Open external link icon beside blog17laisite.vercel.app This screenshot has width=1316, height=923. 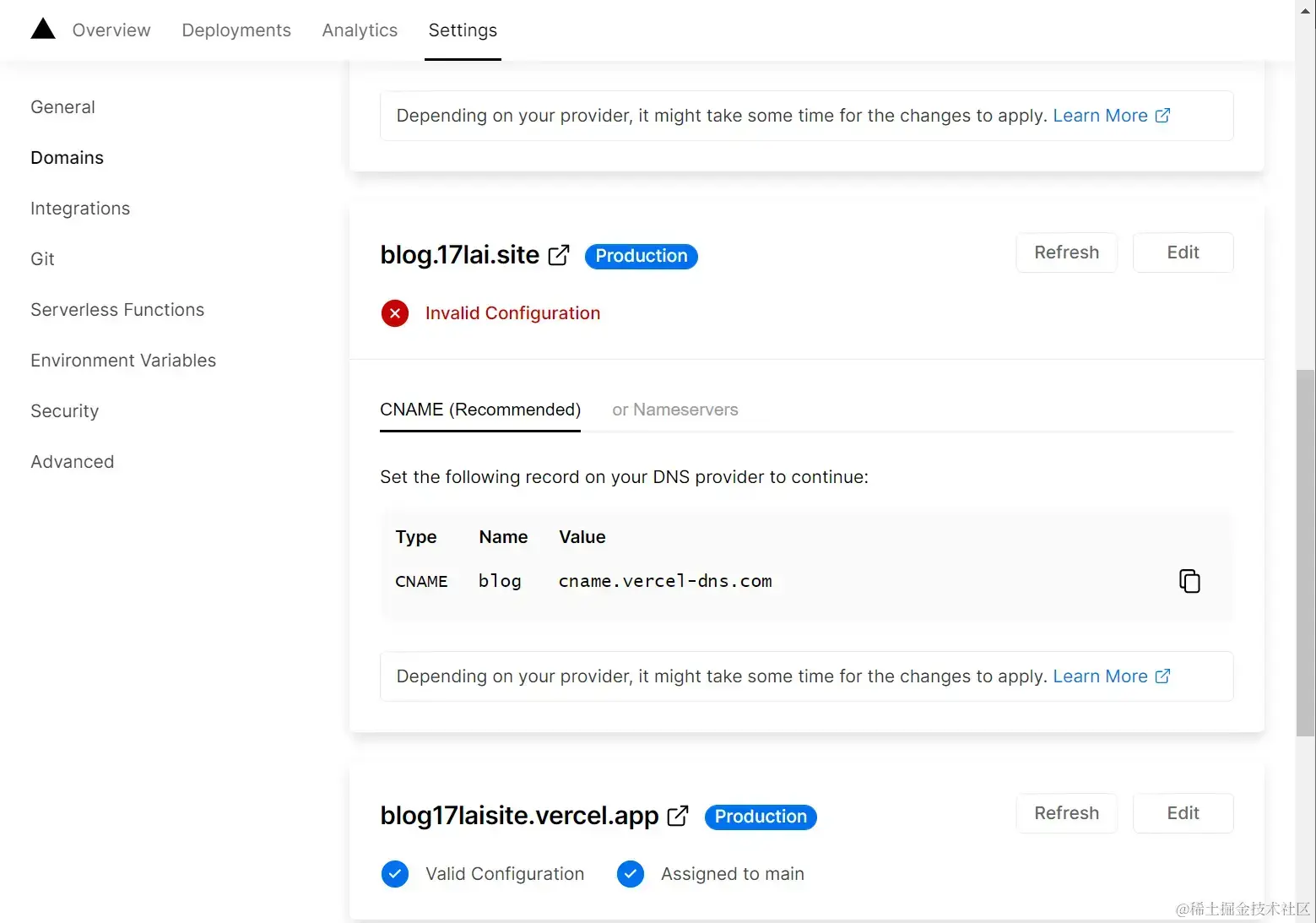[x=678, y=816]
